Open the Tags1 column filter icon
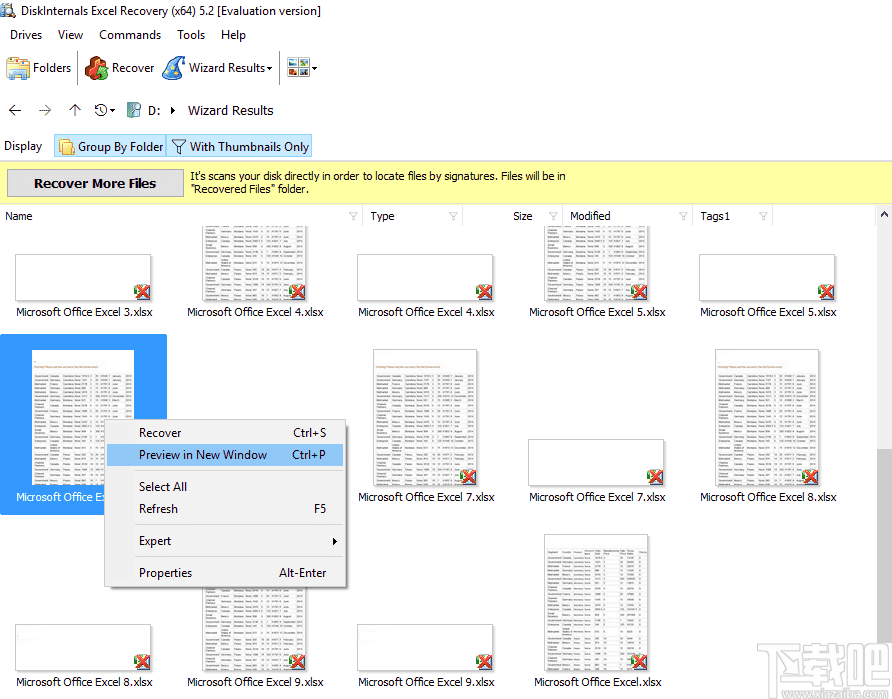 [763, 216]
